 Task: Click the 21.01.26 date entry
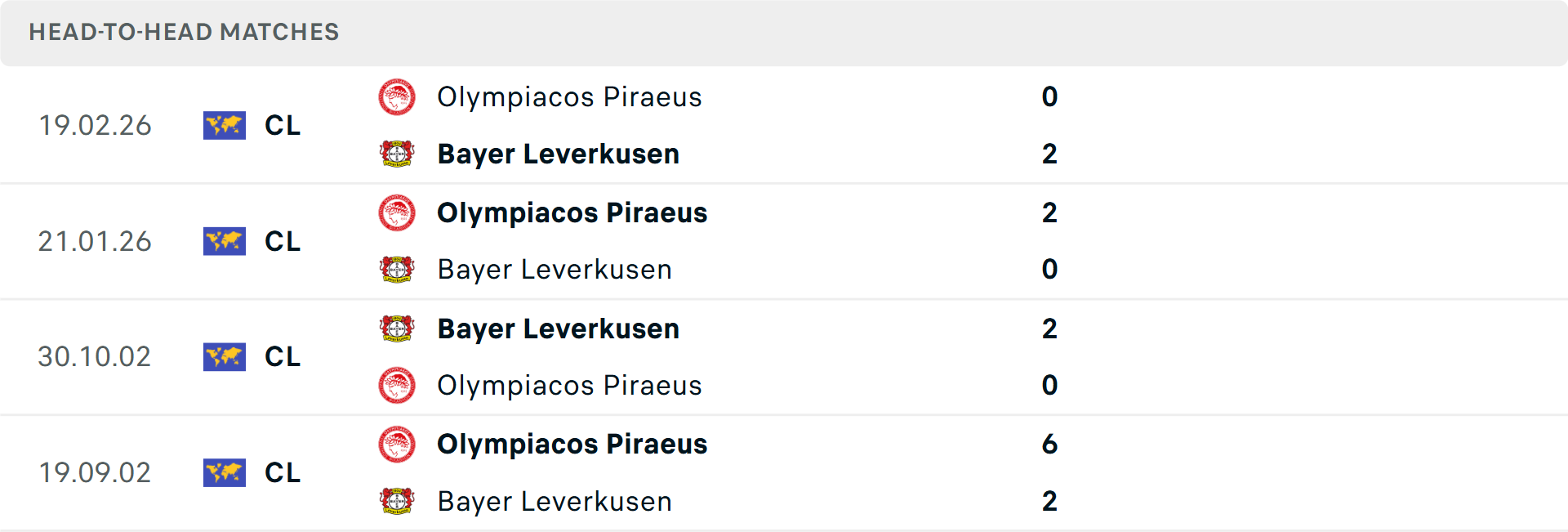pyautogui.click(x=95, y=241)
